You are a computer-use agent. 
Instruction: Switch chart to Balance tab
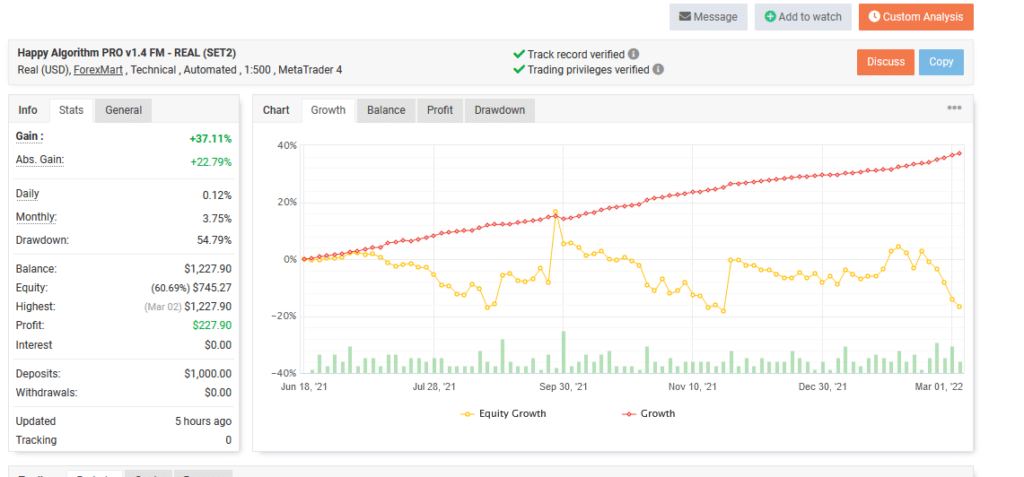click(385, 110)
